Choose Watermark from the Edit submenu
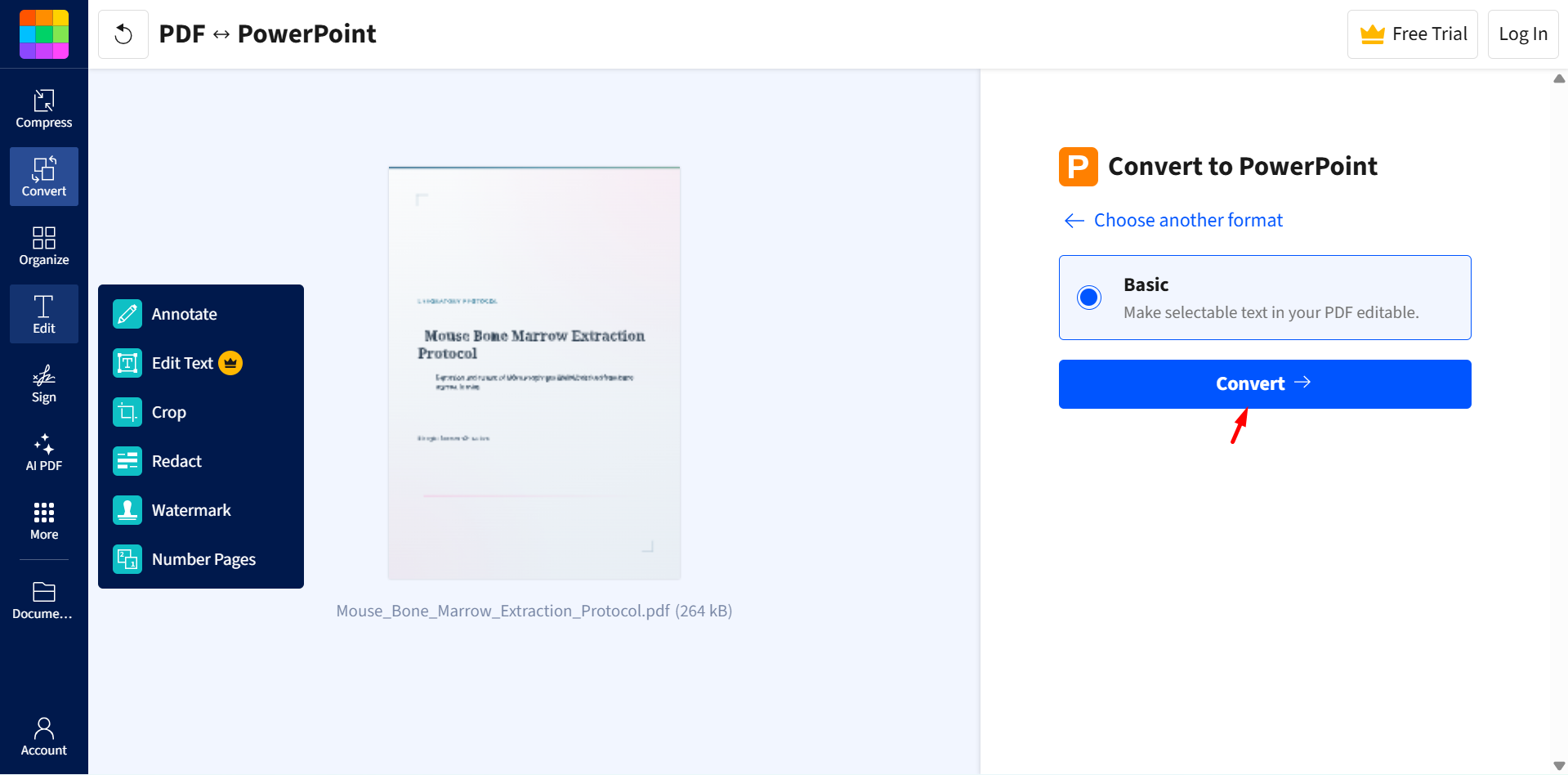This screenshot has height=775, width=1568. point(201,510)
